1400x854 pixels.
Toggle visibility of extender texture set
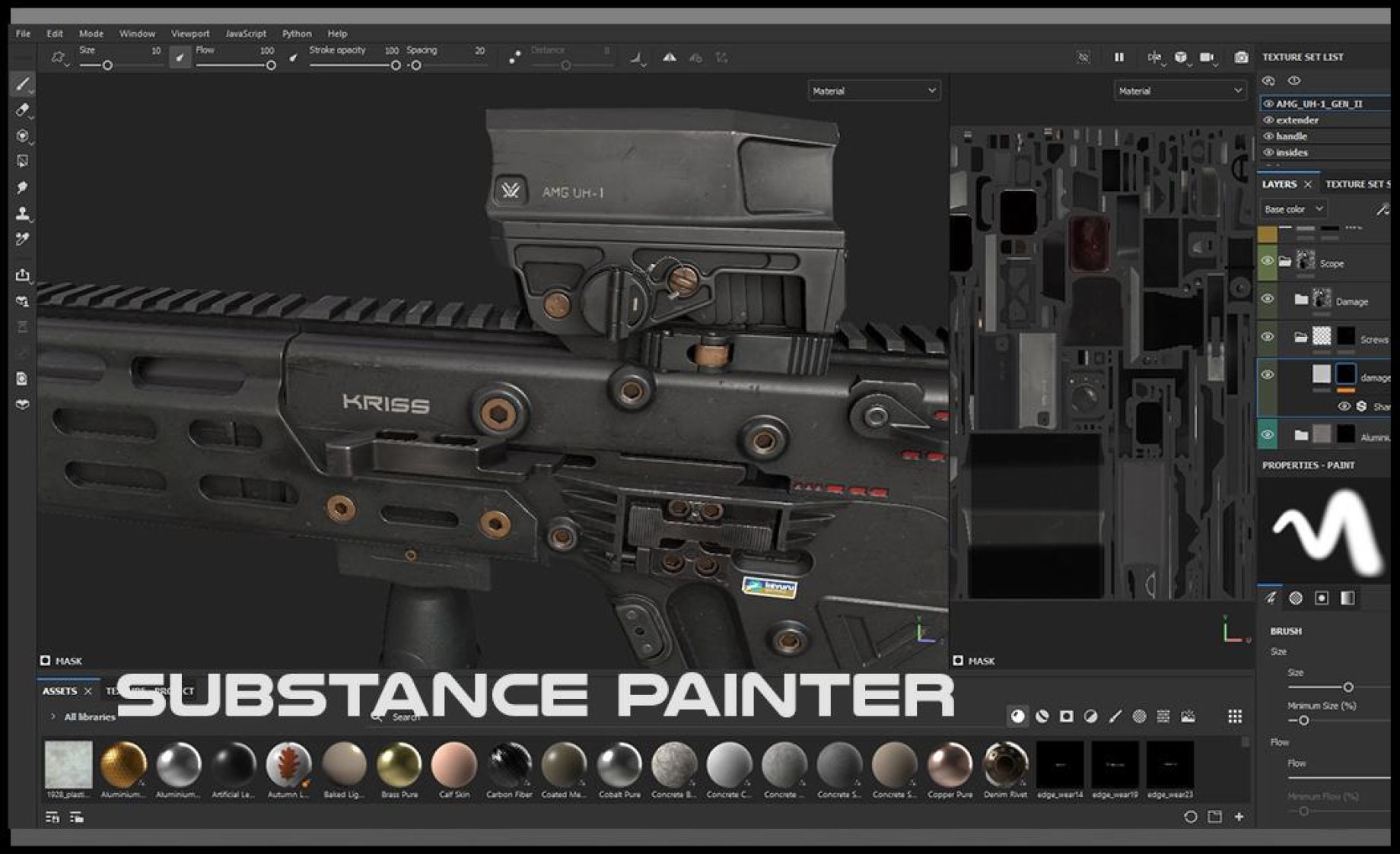1268,120
